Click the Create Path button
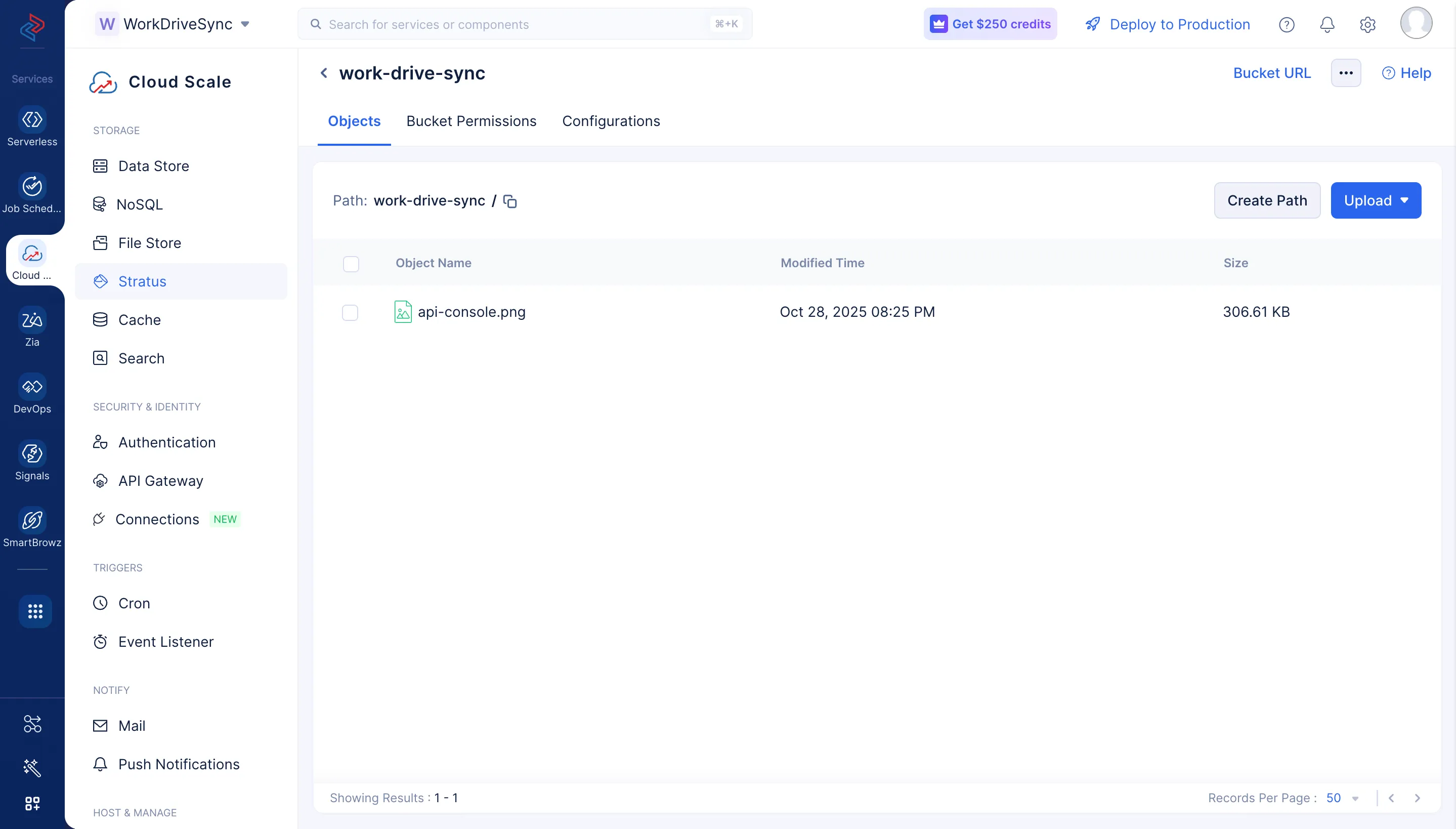1456x829 pixels. (x=1267, y=200)
